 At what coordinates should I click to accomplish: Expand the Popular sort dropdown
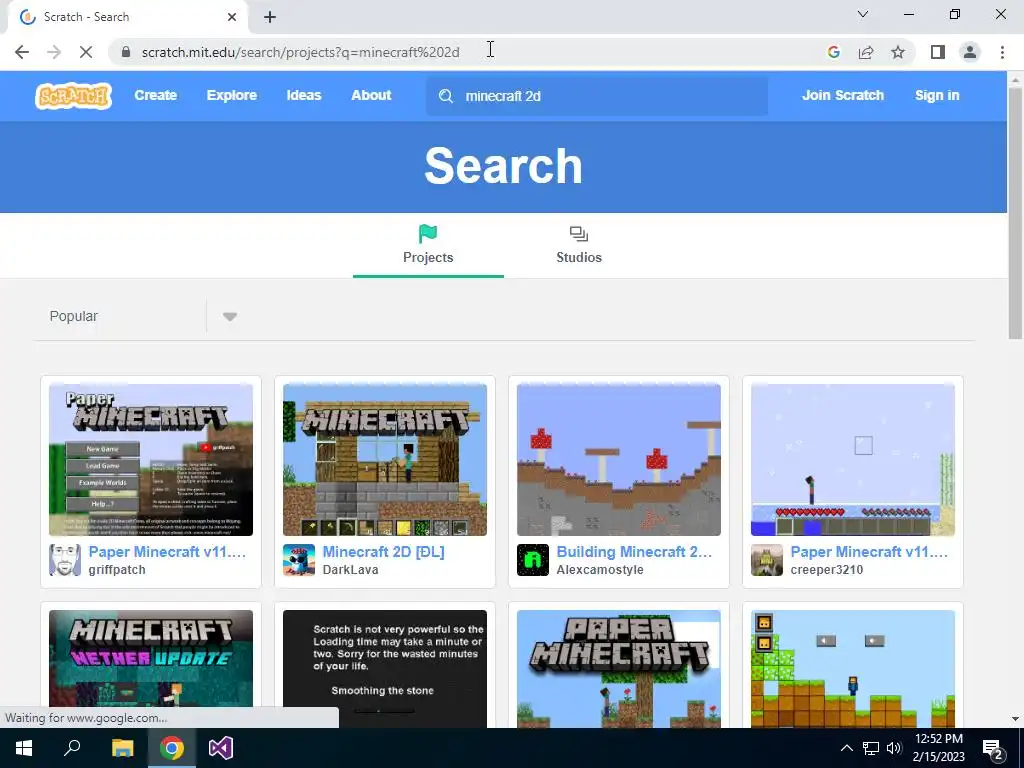tap(144, 316)
